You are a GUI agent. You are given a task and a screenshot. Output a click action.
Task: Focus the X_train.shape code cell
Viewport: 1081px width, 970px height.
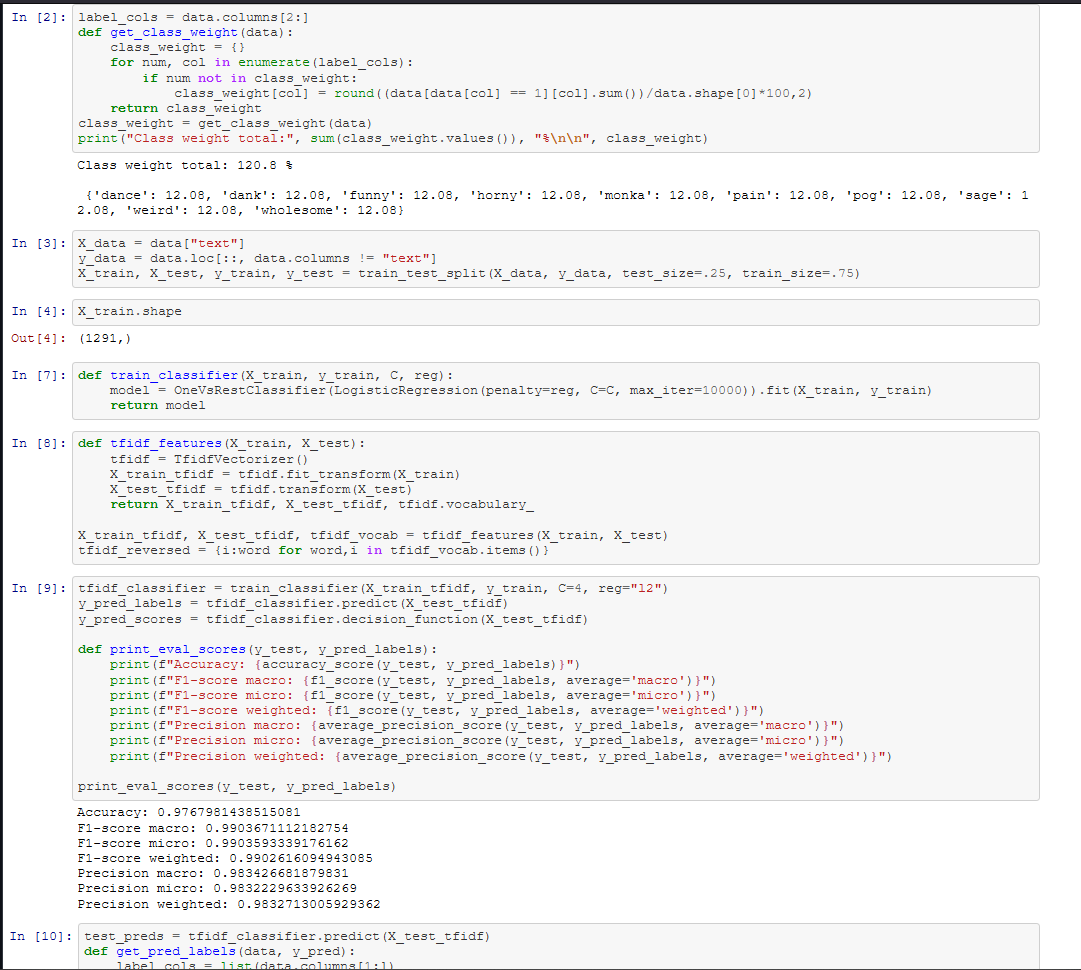coord(556,312)
